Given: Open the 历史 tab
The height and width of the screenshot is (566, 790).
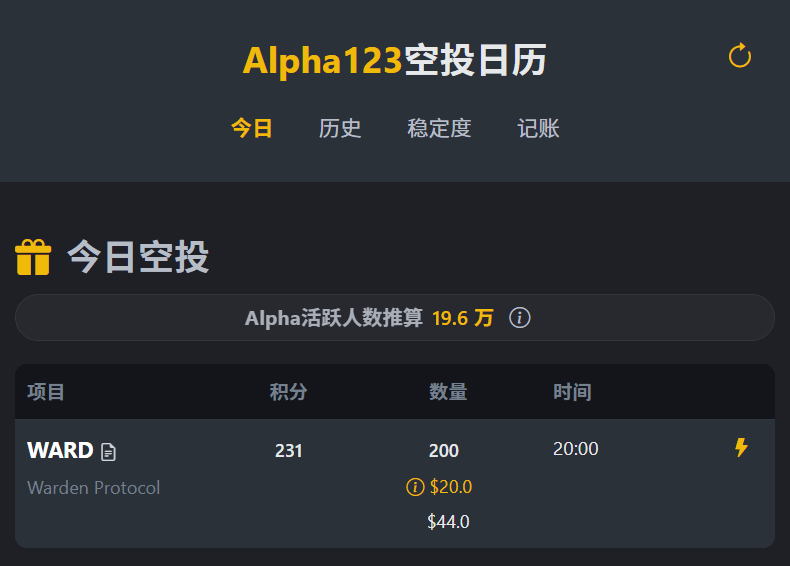Looking at the screenshot, I should click(340, 128).
